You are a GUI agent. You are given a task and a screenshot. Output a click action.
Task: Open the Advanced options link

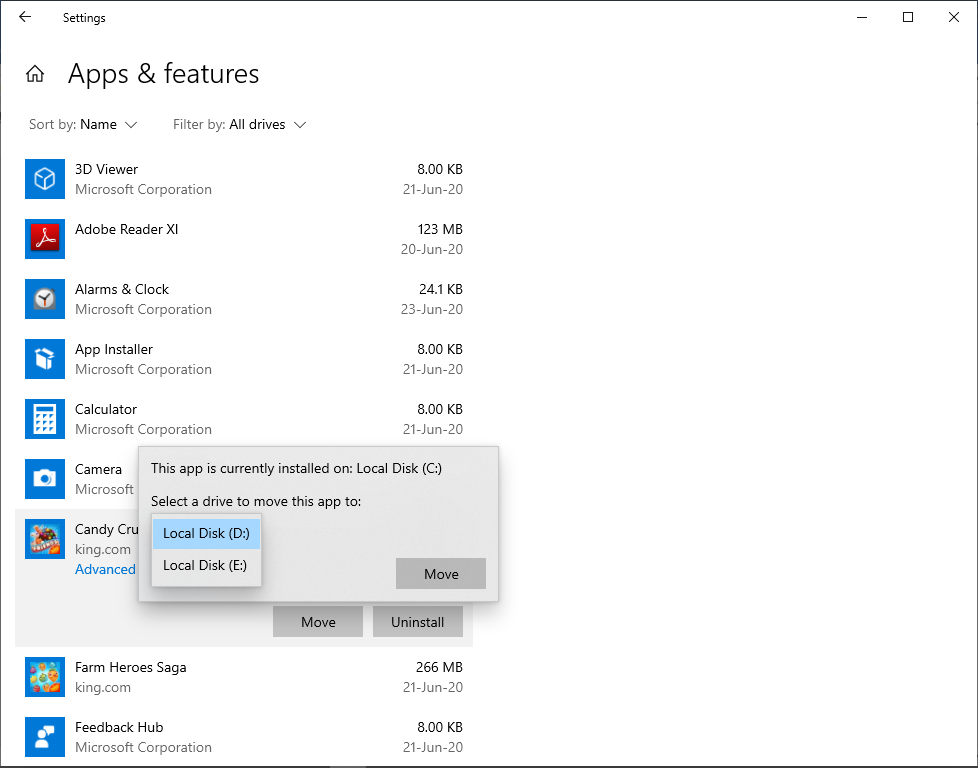pyautogui.click(x=105, y=569)
